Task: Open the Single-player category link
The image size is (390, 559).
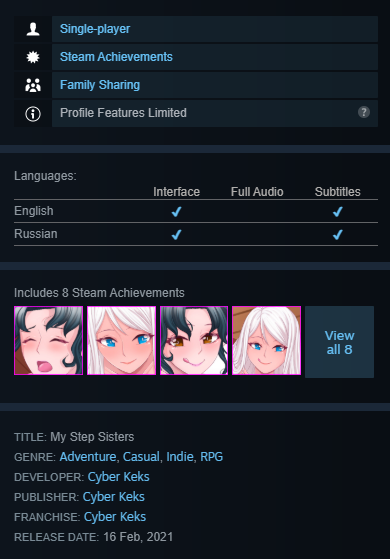Action: pos(95,29)
